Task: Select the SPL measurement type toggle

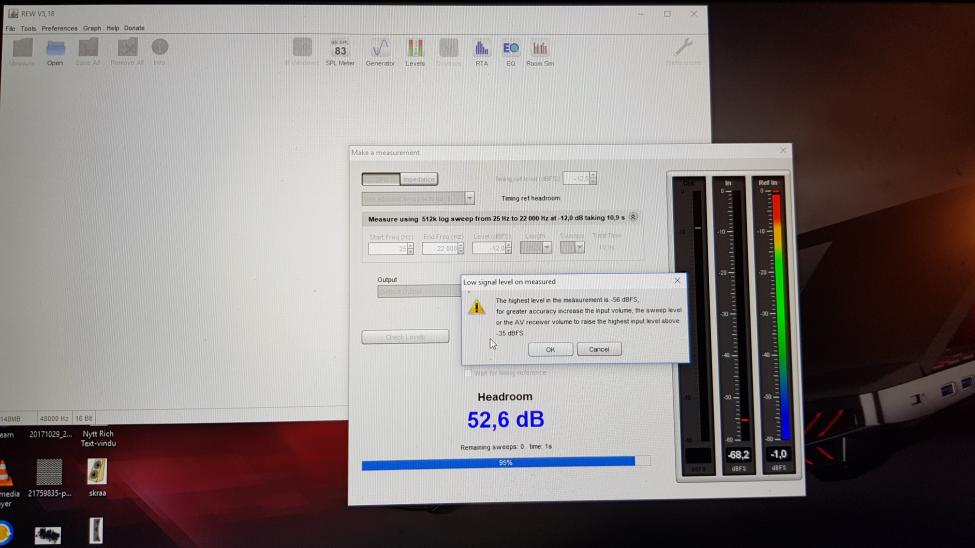Action: pos(381,179)
